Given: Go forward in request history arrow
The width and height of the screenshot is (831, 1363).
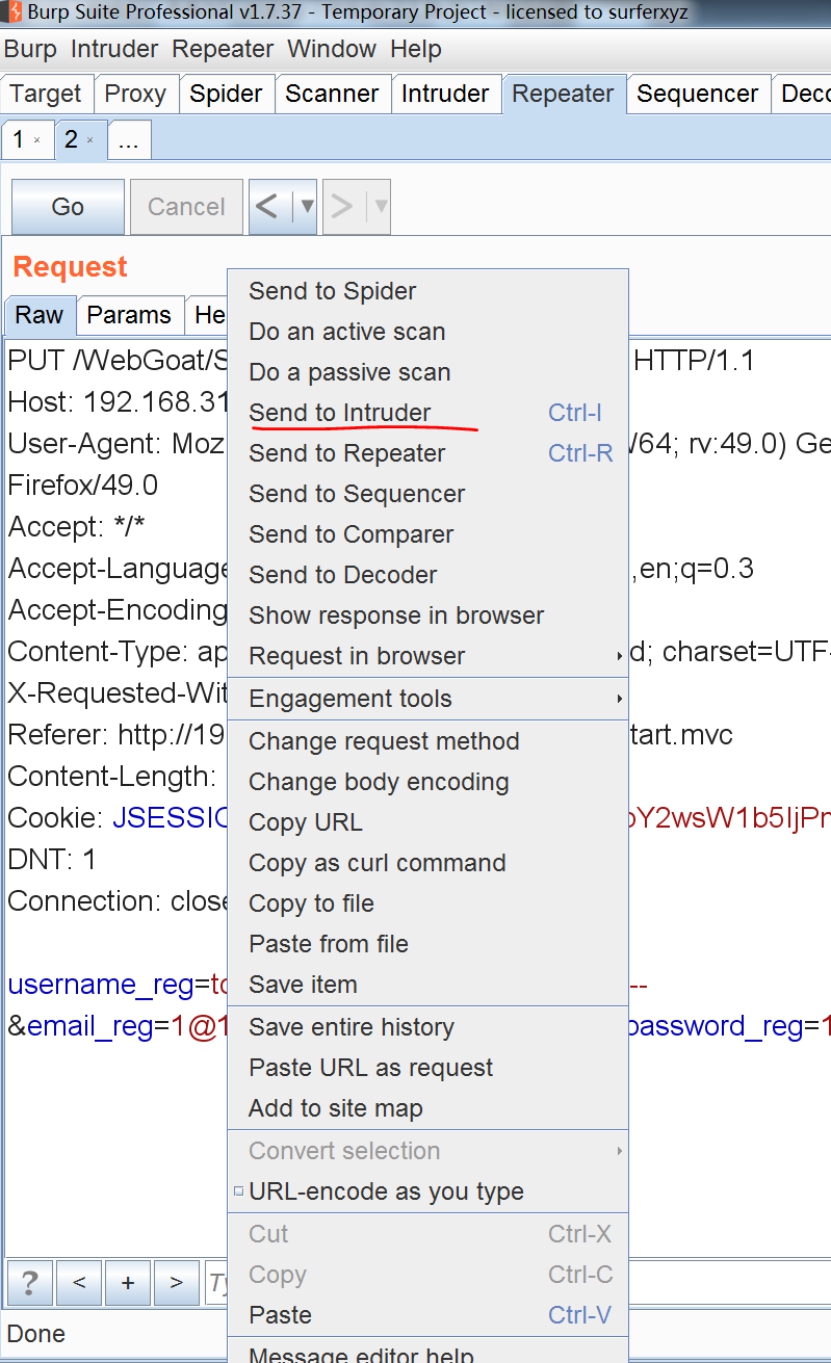Looking at the screenshot, I should click(342, 207).
